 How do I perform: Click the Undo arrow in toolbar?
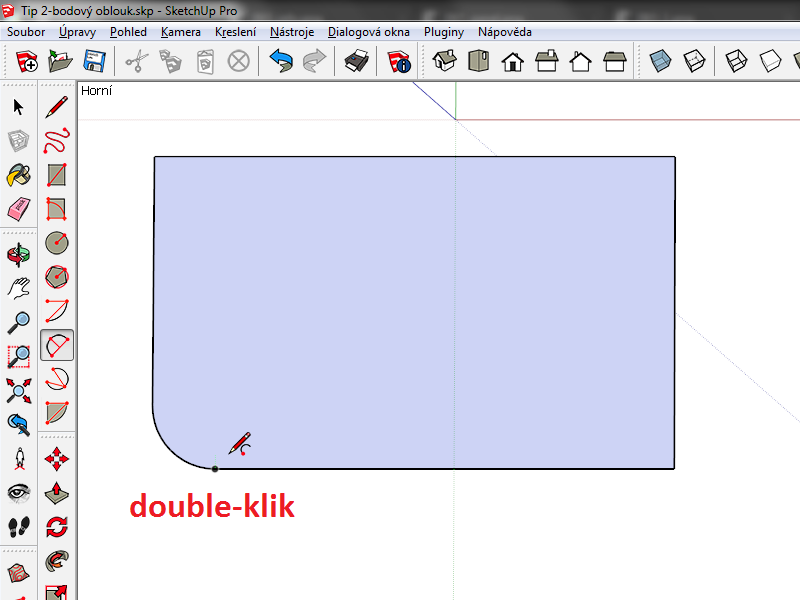pyautogui.click(x=281, y=62)
